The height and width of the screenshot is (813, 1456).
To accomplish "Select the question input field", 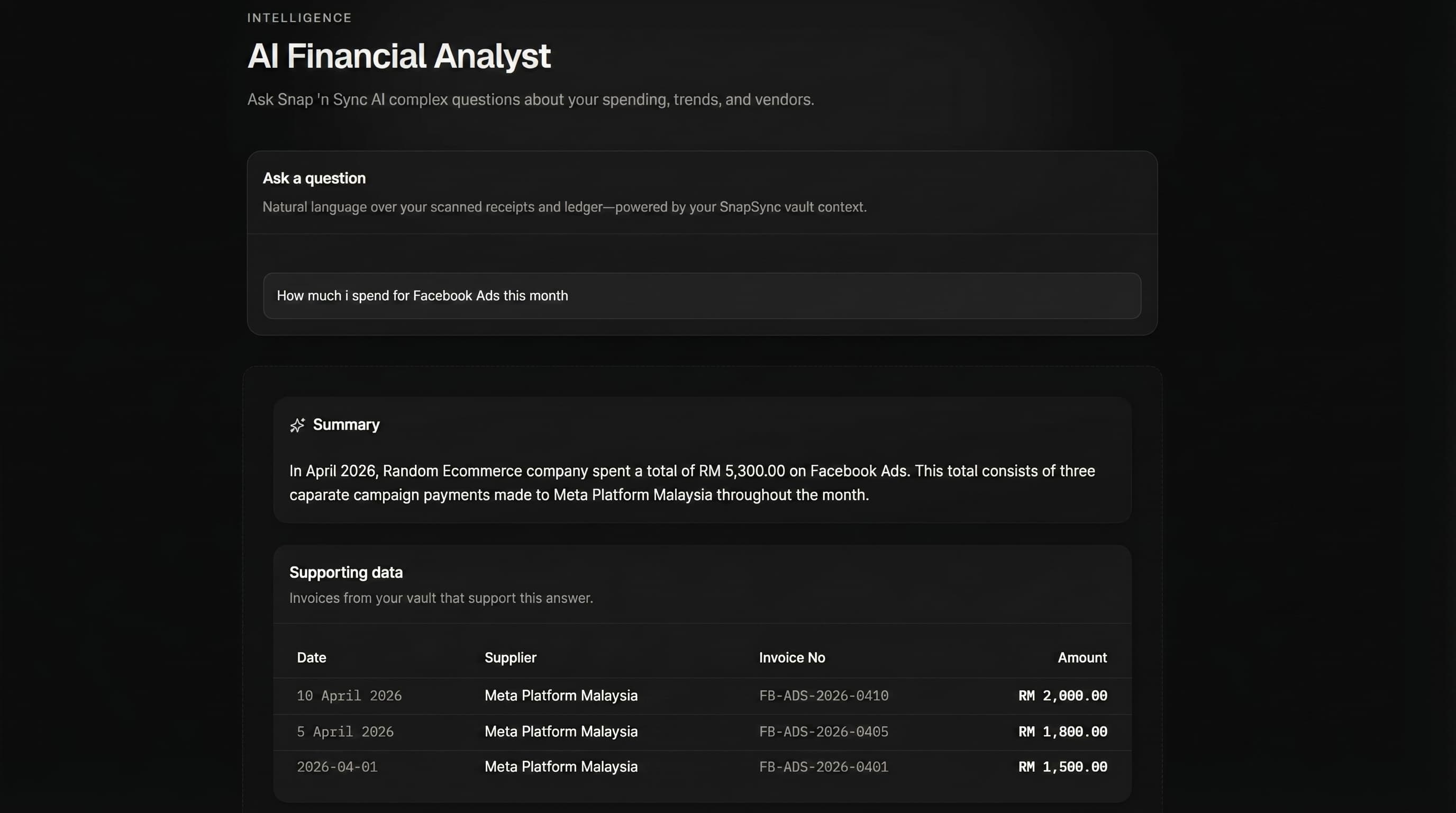I will tap(703, 296).
